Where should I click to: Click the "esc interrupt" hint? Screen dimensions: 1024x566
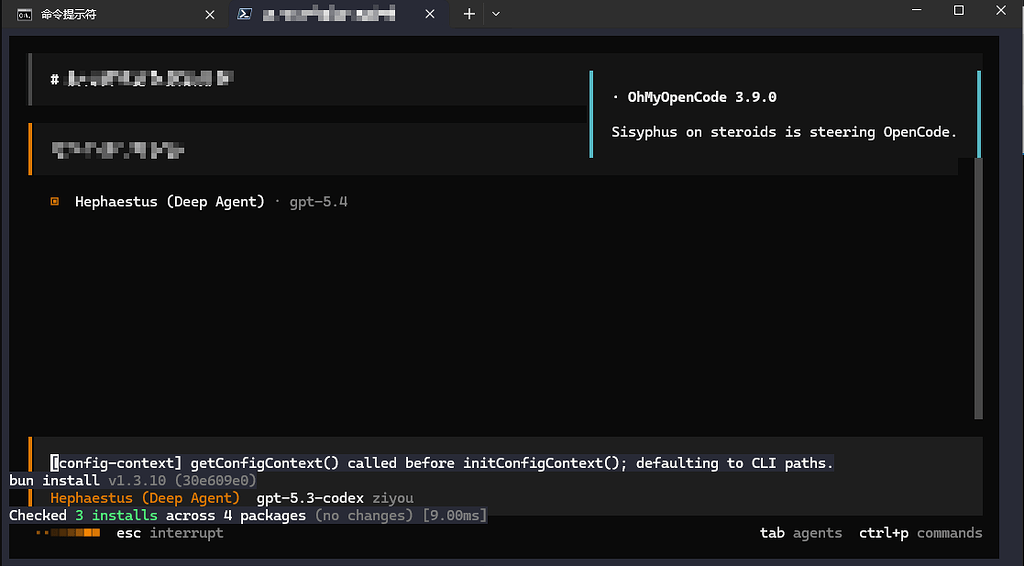point(170,533)
